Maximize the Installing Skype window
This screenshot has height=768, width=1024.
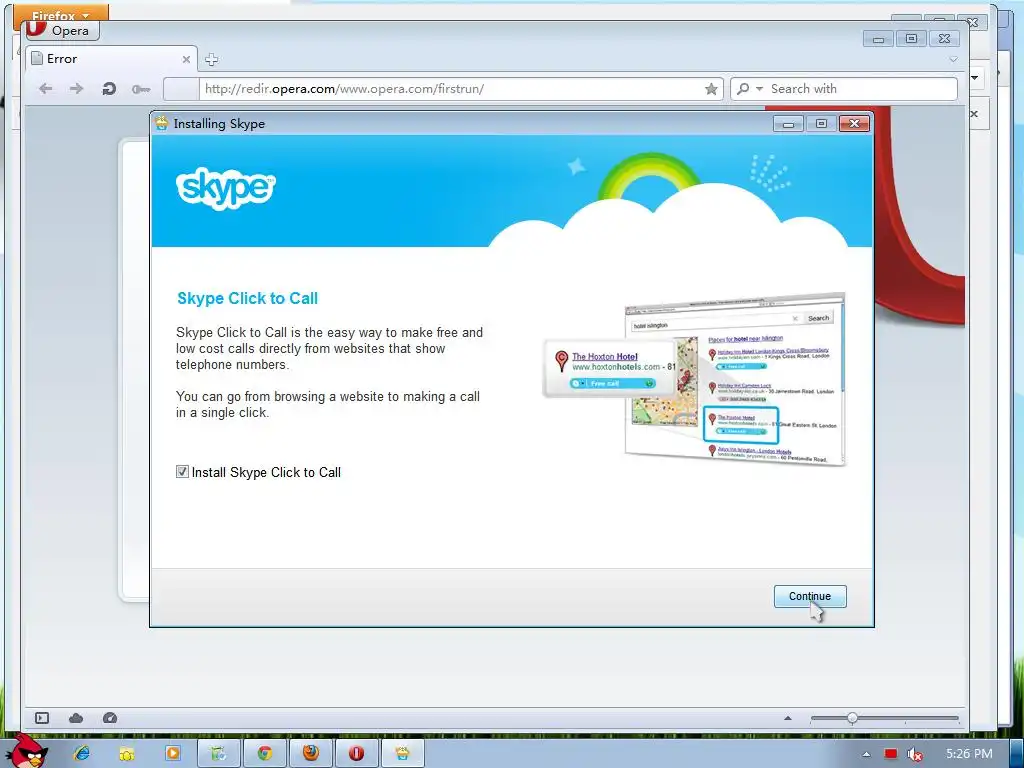(x=821, y=123)
